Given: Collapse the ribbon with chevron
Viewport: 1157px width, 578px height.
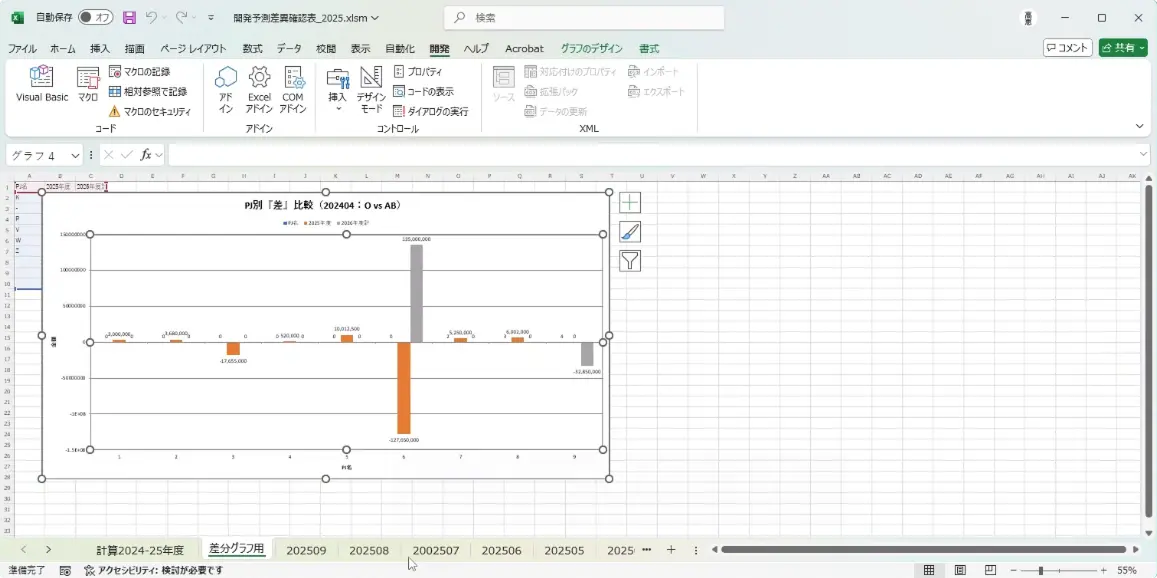Looking at the screenshot, I should point(1140,126).
